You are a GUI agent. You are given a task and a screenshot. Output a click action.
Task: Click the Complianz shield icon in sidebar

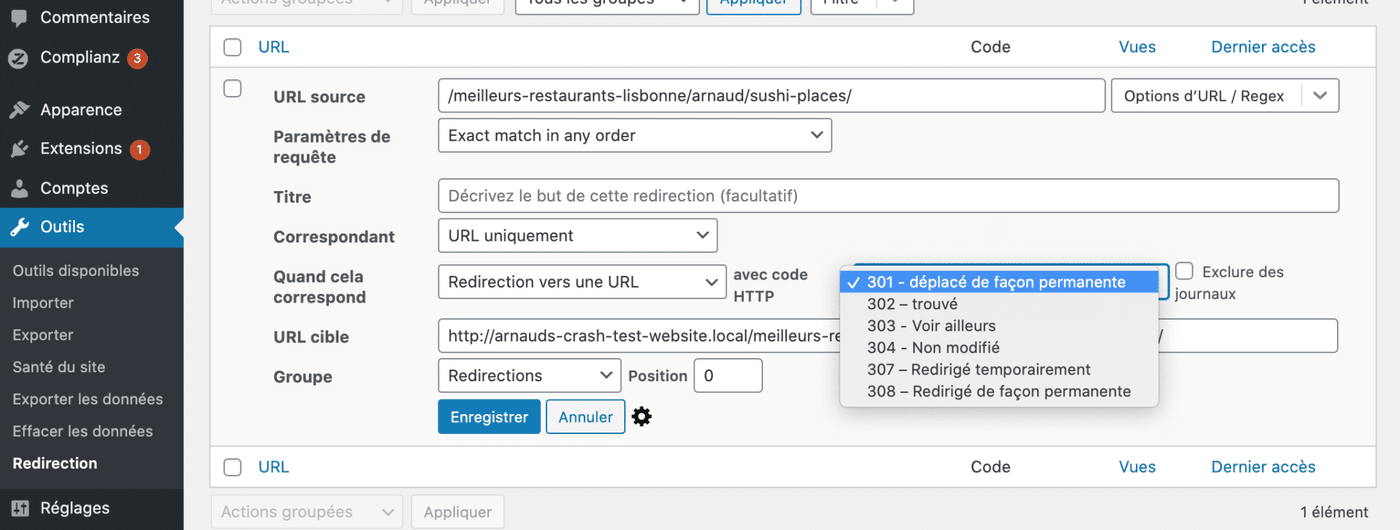click(x=19, y=58)
